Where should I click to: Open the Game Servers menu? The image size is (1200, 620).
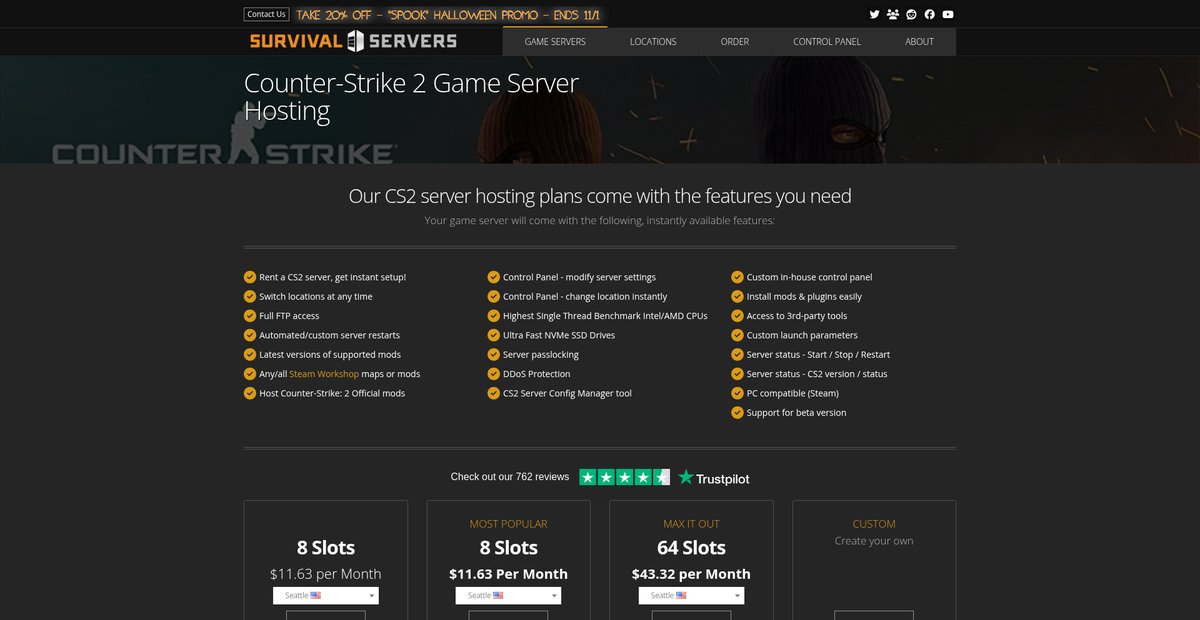click(x=555, y=42)
